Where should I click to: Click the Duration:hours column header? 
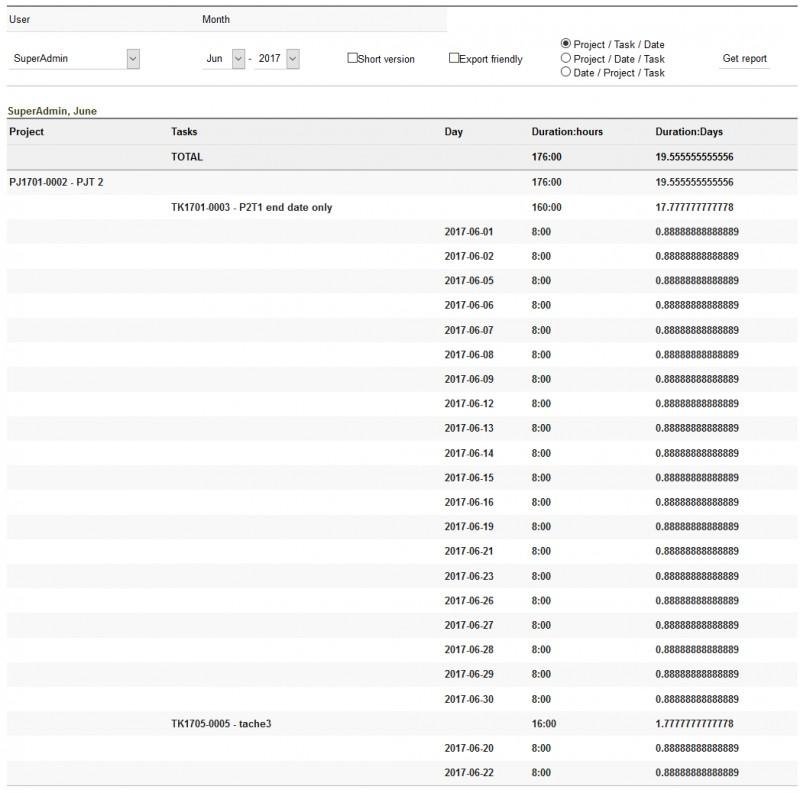tap(565, 131)
